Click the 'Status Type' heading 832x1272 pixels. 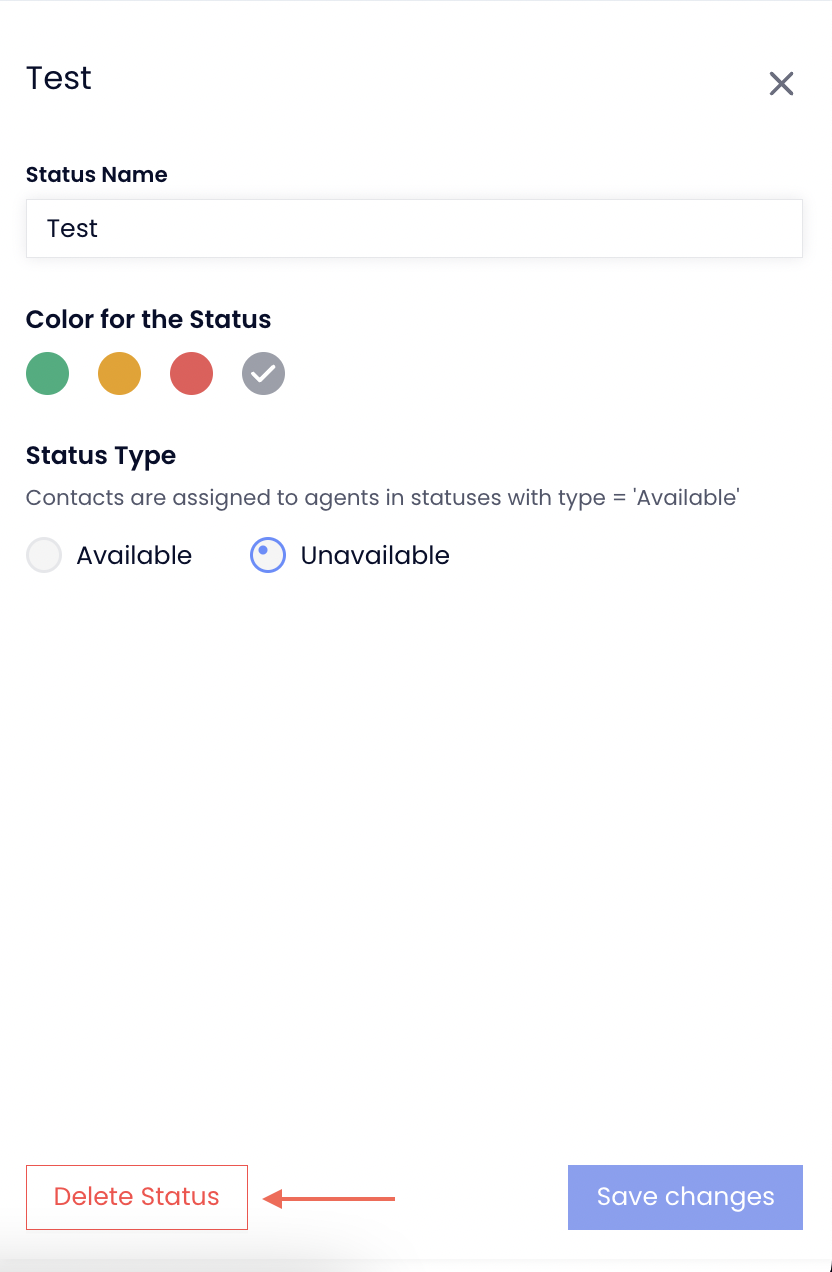point(101,455)
